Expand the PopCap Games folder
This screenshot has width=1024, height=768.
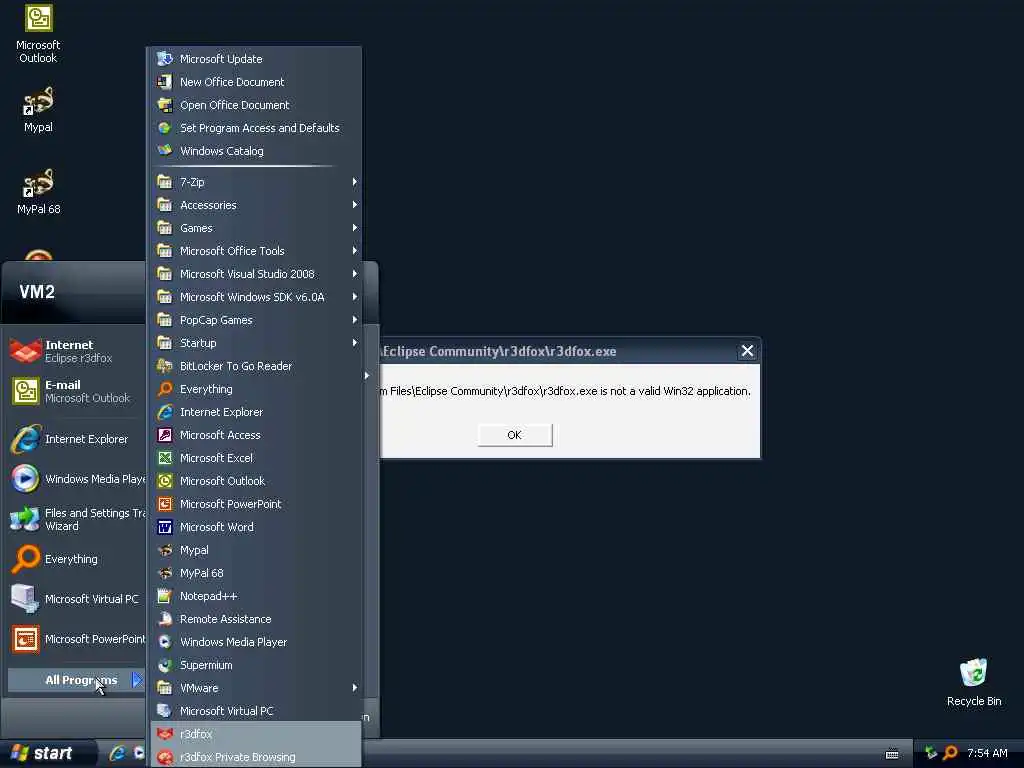click(255, 320)
